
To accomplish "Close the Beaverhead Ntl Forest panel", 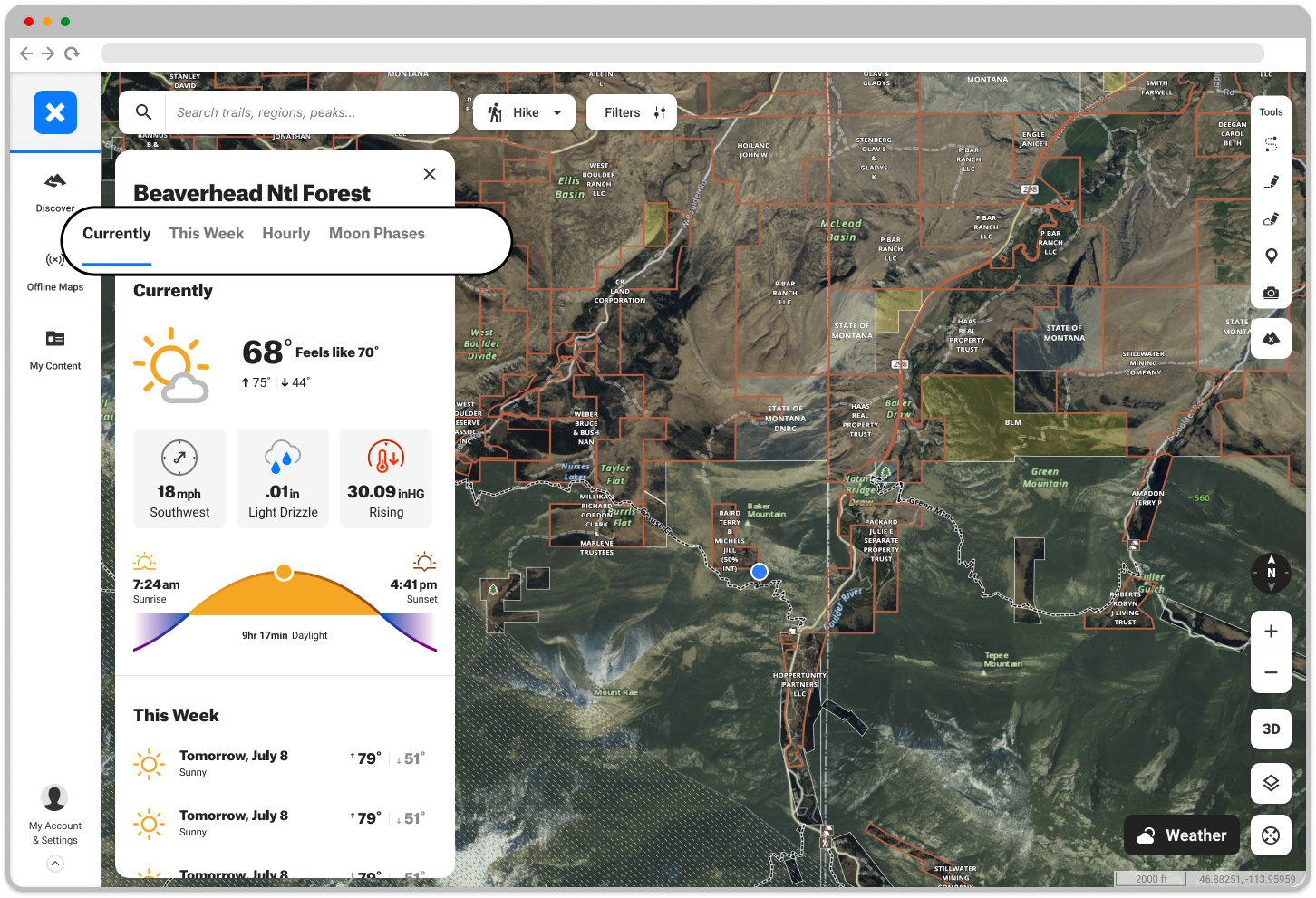I will coord(430,174).
